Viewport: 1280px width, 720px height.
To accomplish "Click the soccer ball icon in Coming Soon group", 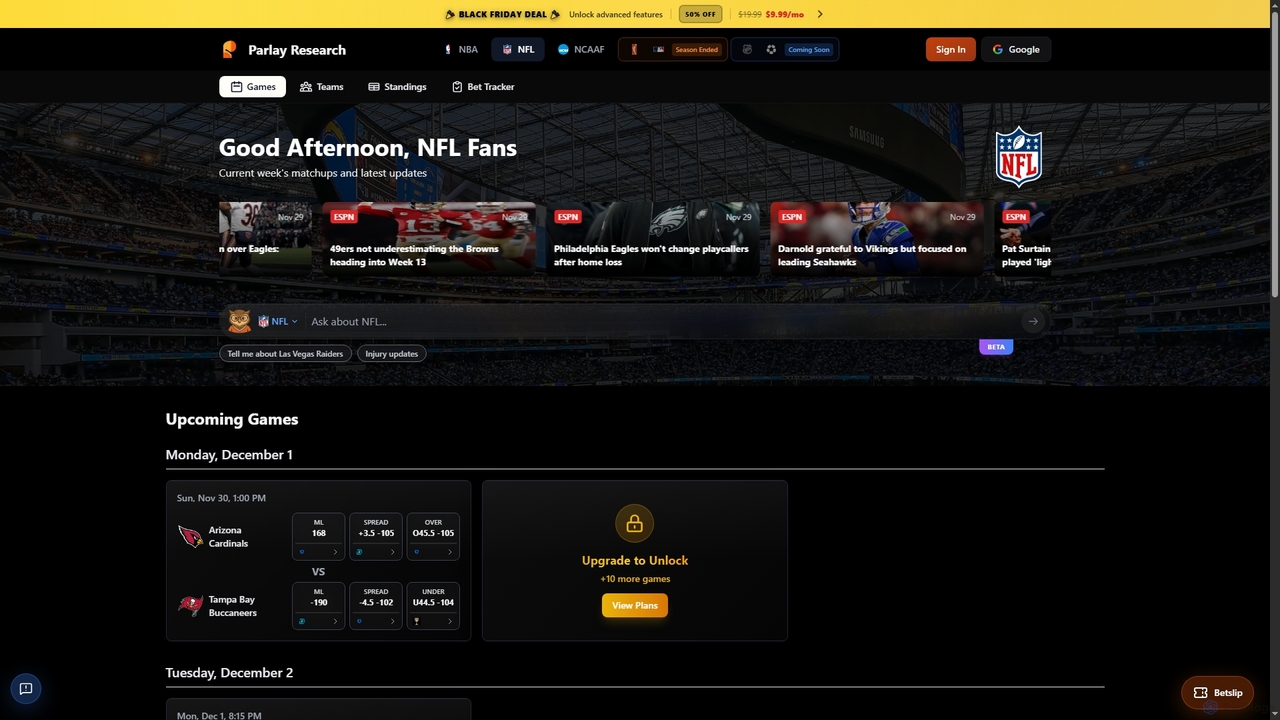I will click(x=771, y=49).
